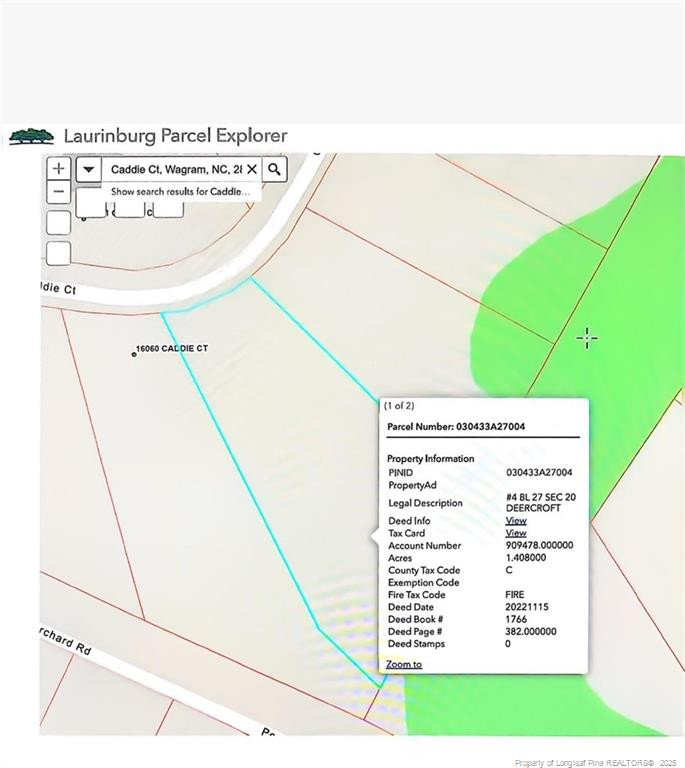Select the Acres value 1.408000

[x=526, y=558]
